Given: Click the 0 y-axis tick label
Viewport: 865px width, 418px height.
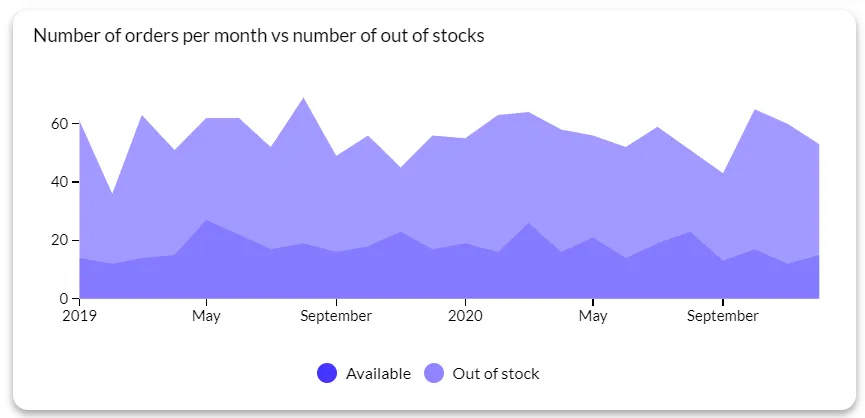Looking at the screenshot, I should click(63, 299).
